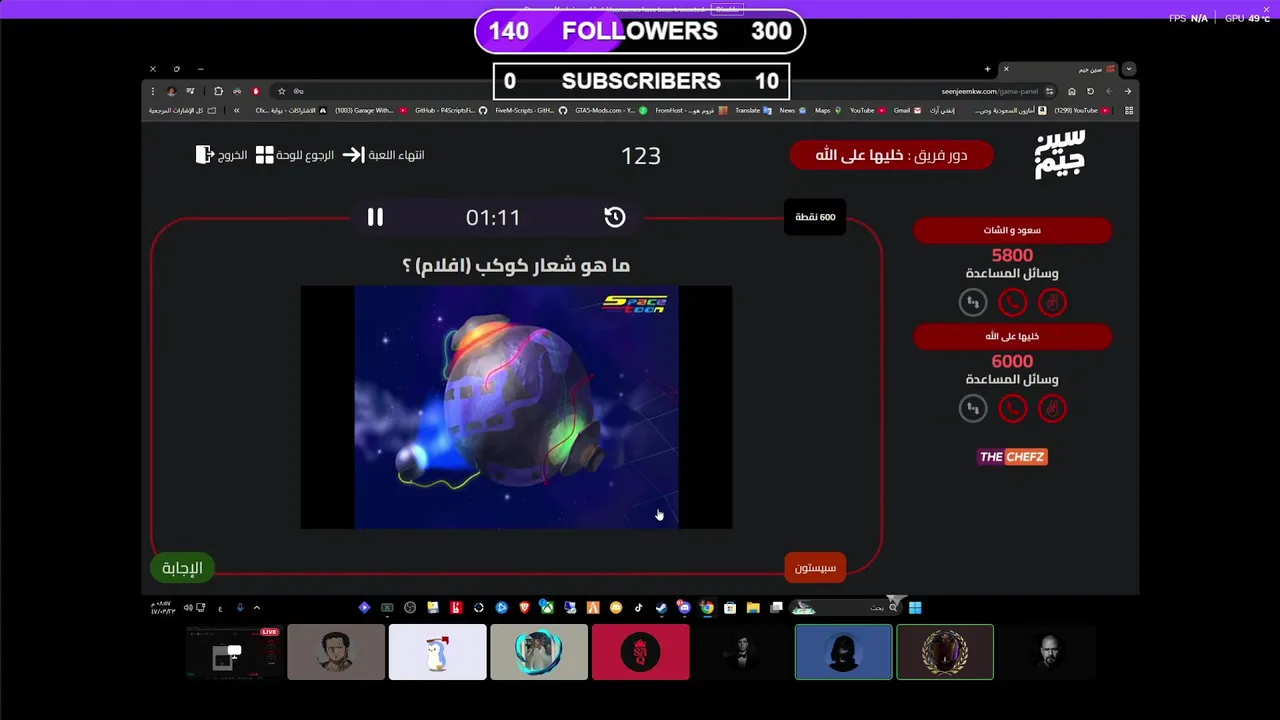1280x720 pixels.
Task: Click the planet question image
Action: click(x=516, y=407)
